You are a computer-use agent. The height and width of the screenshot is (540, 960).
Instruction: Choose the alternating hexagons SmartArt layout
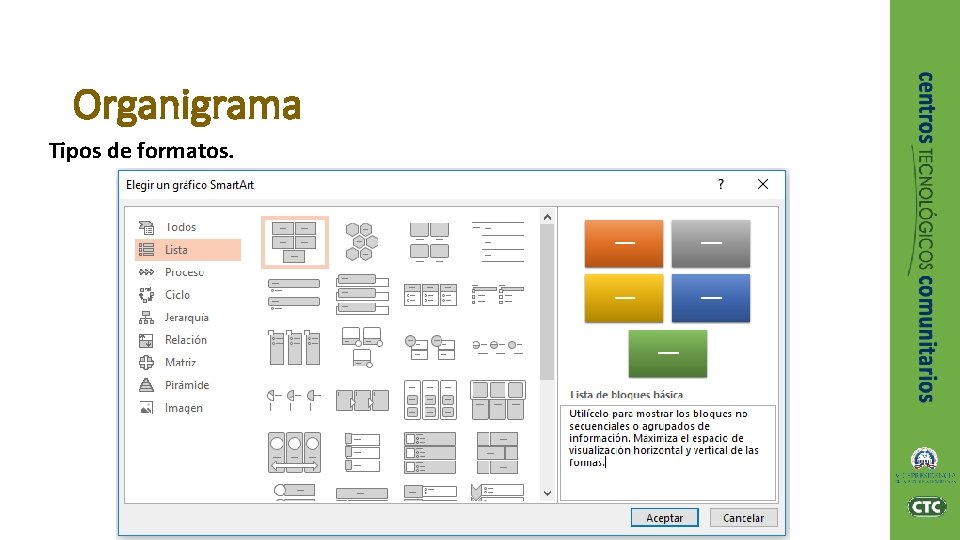point(362,242)
